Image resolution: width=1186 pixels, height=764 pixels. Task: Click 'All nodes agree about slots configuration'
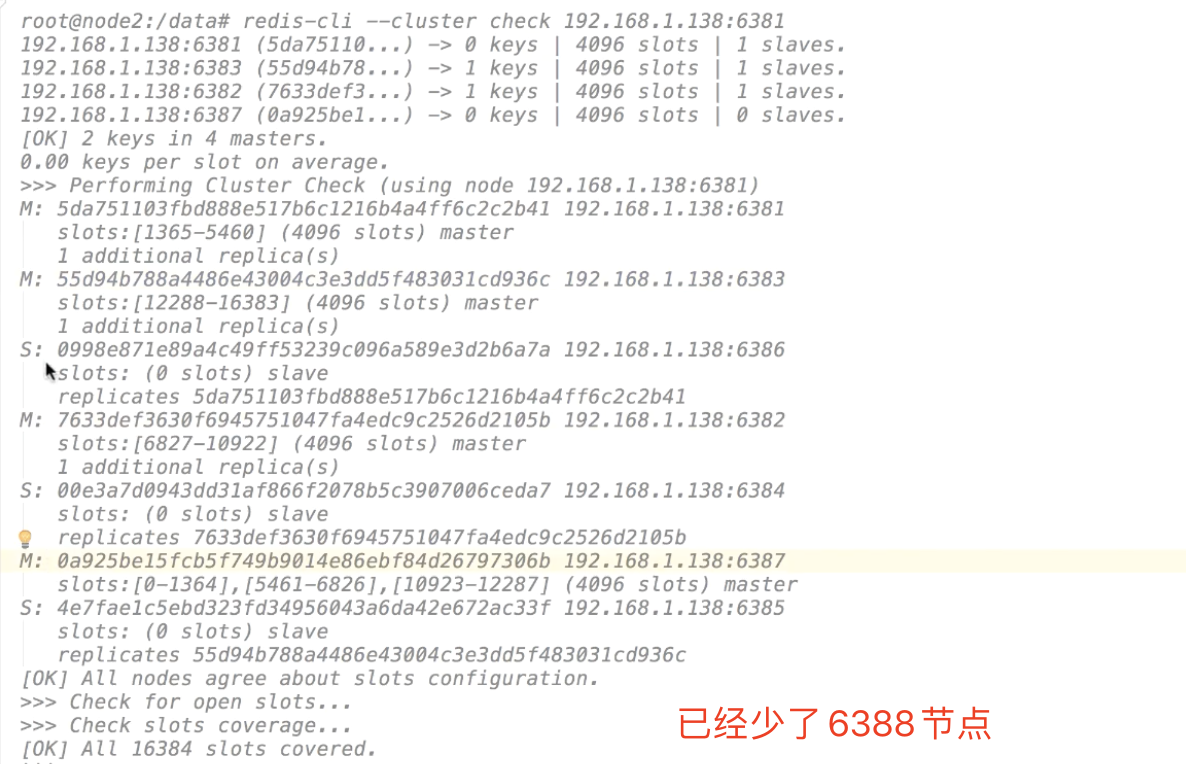pyautogui.click(x=310, y=679)
